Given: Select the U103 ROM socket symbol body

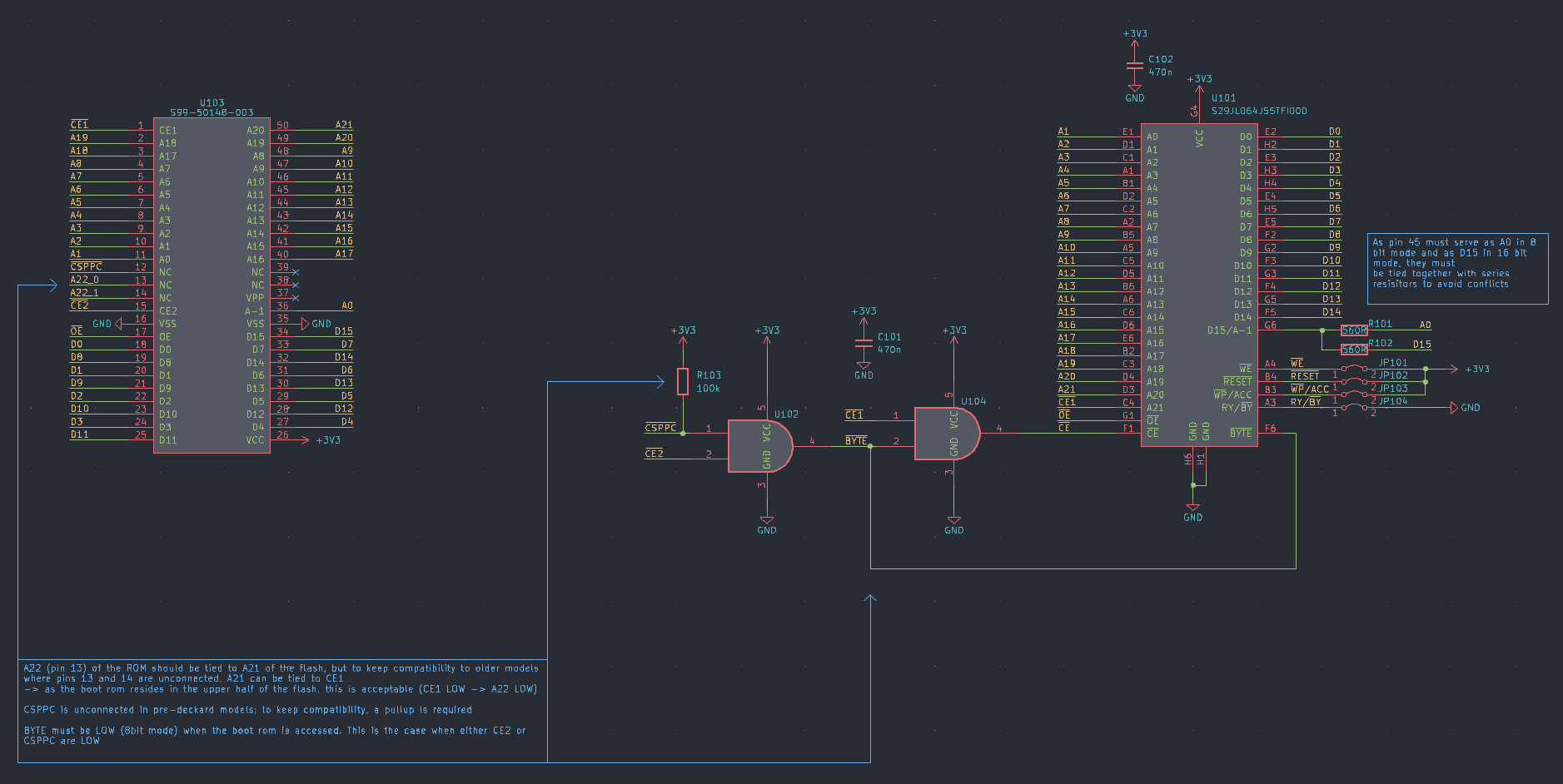Looking at the screenshot, I should 212,285.
